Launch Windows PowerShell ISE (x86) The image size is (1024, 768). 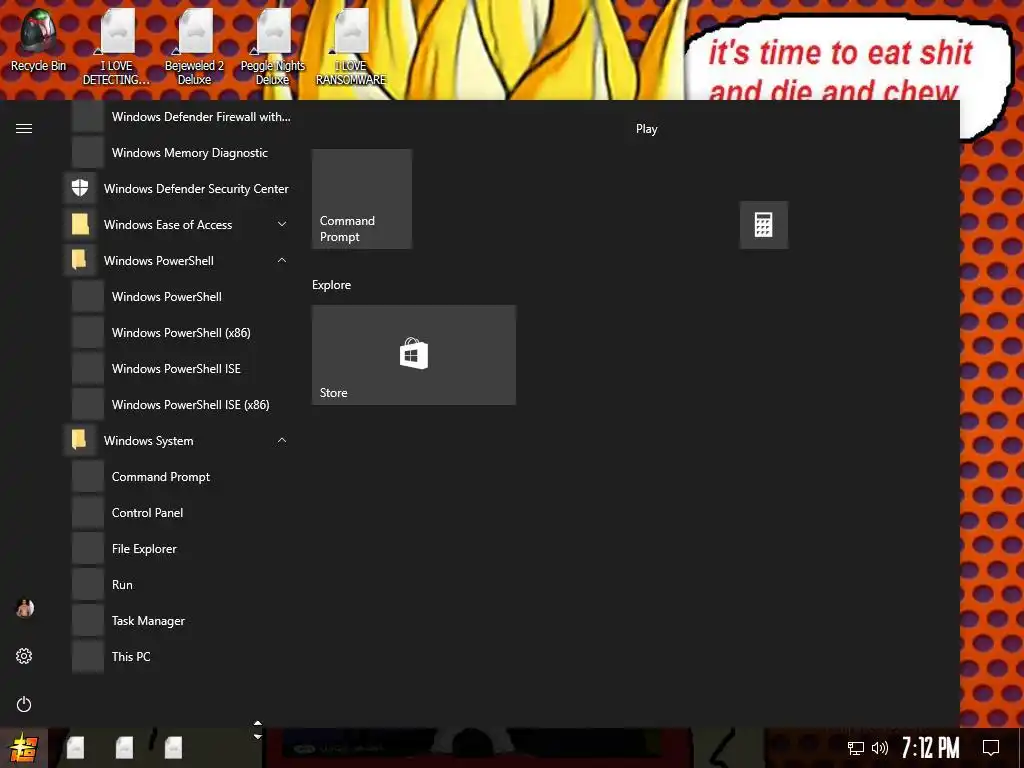click(182, 405)
